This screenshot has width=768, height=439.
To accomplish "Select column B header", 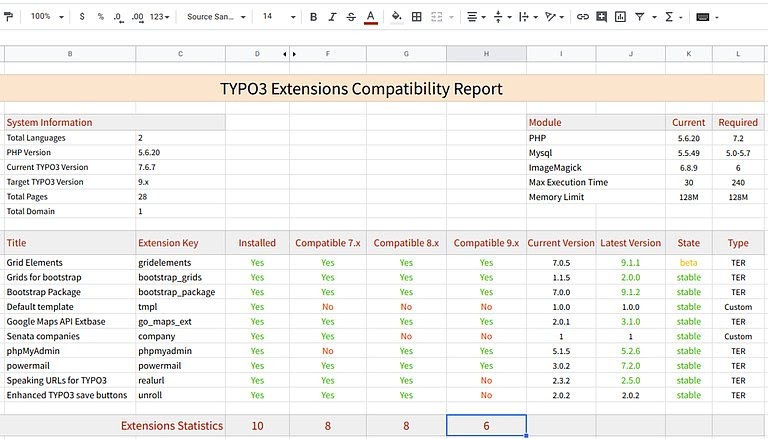I will tap(70, 54).
